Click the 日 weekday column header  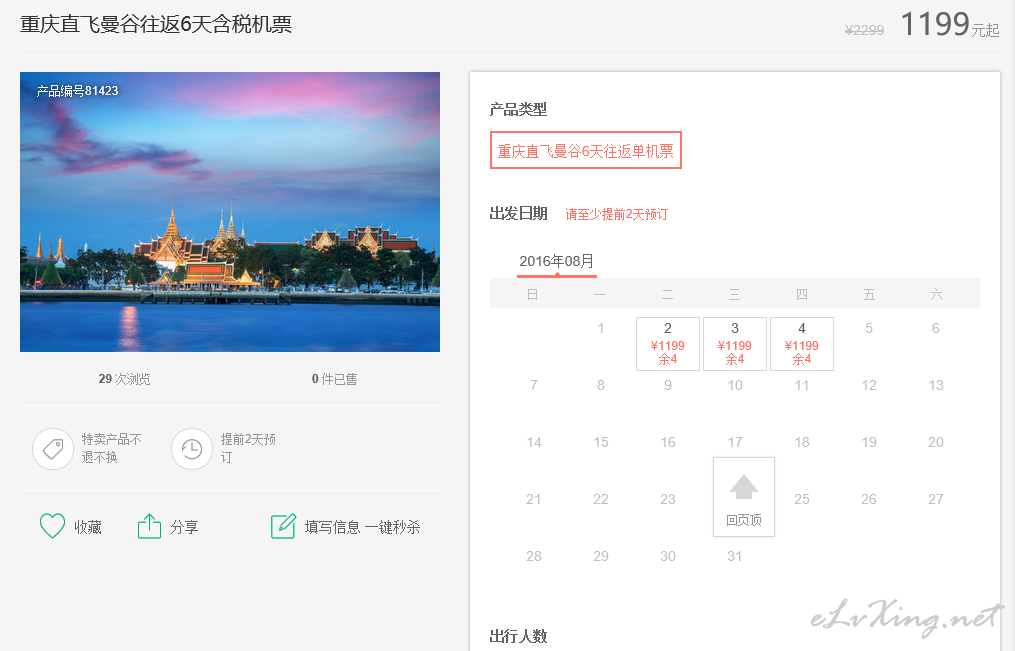click(x=532, y=294)
